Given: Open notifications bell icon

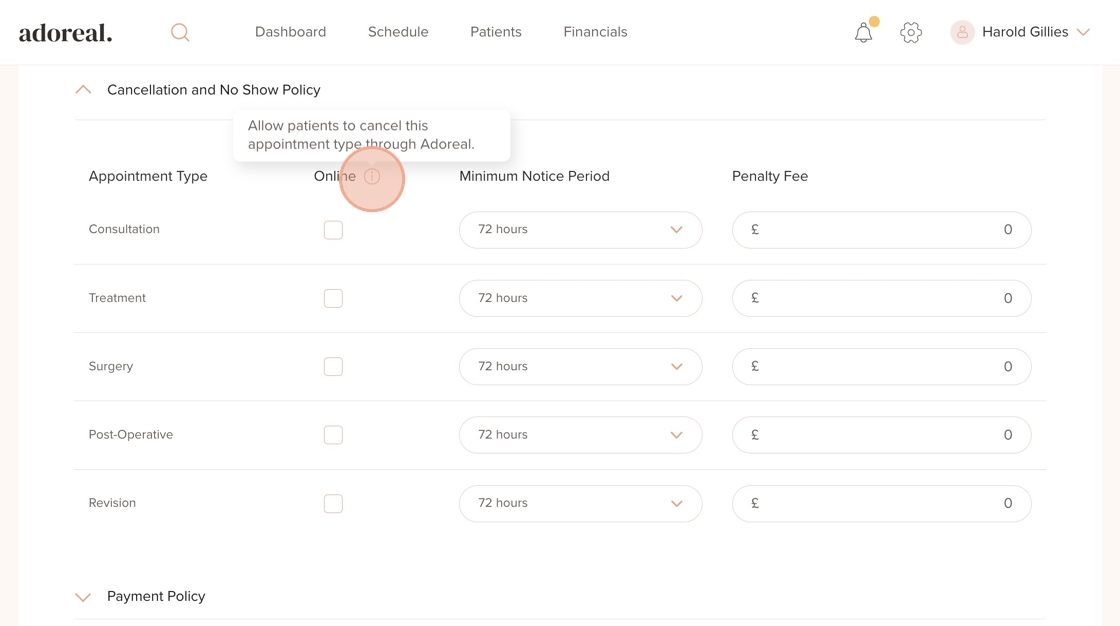Looking at the screenshot, I should click(863, 33).
